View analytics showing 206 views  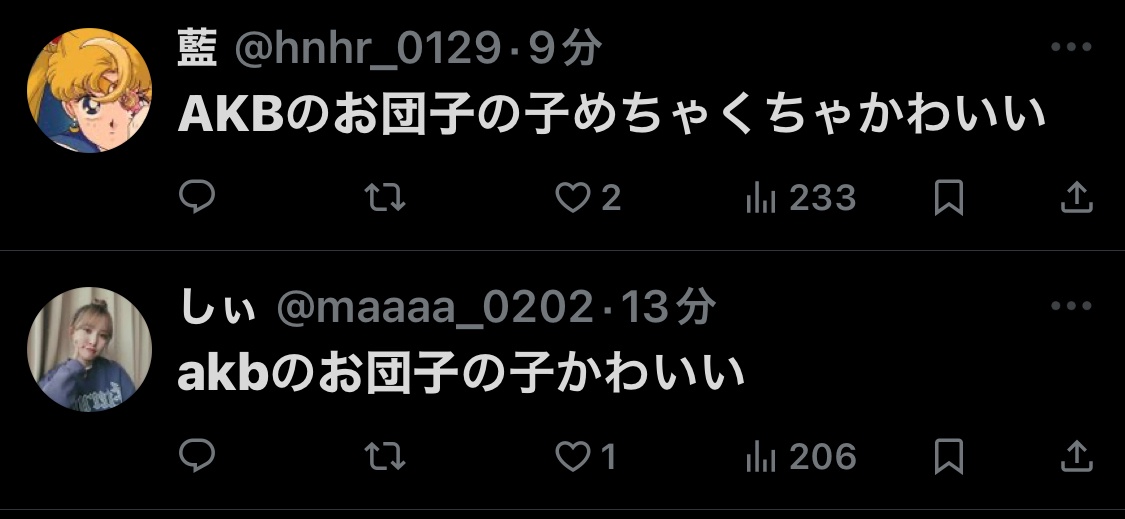tap(801, 456)
